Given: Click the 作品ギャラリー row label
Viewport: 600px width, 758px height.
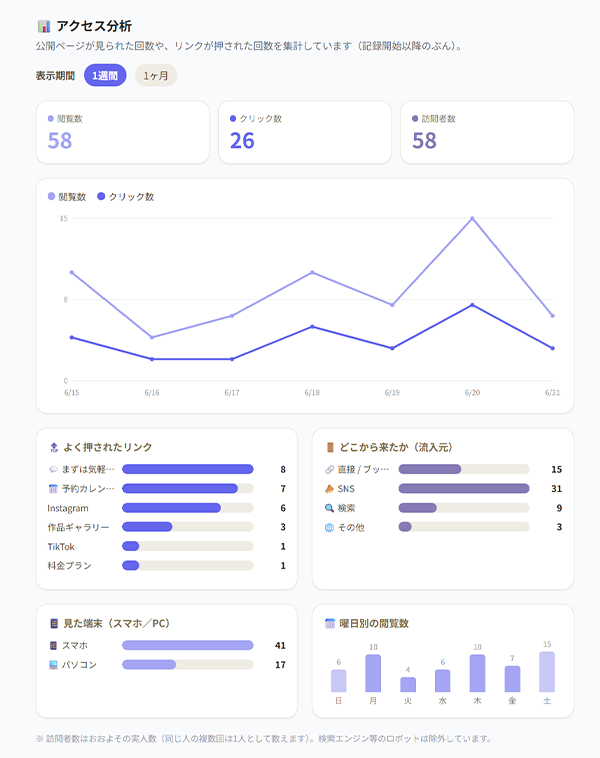Looking at the screenshot, I should pyautogui.click(x=78, y=527).
